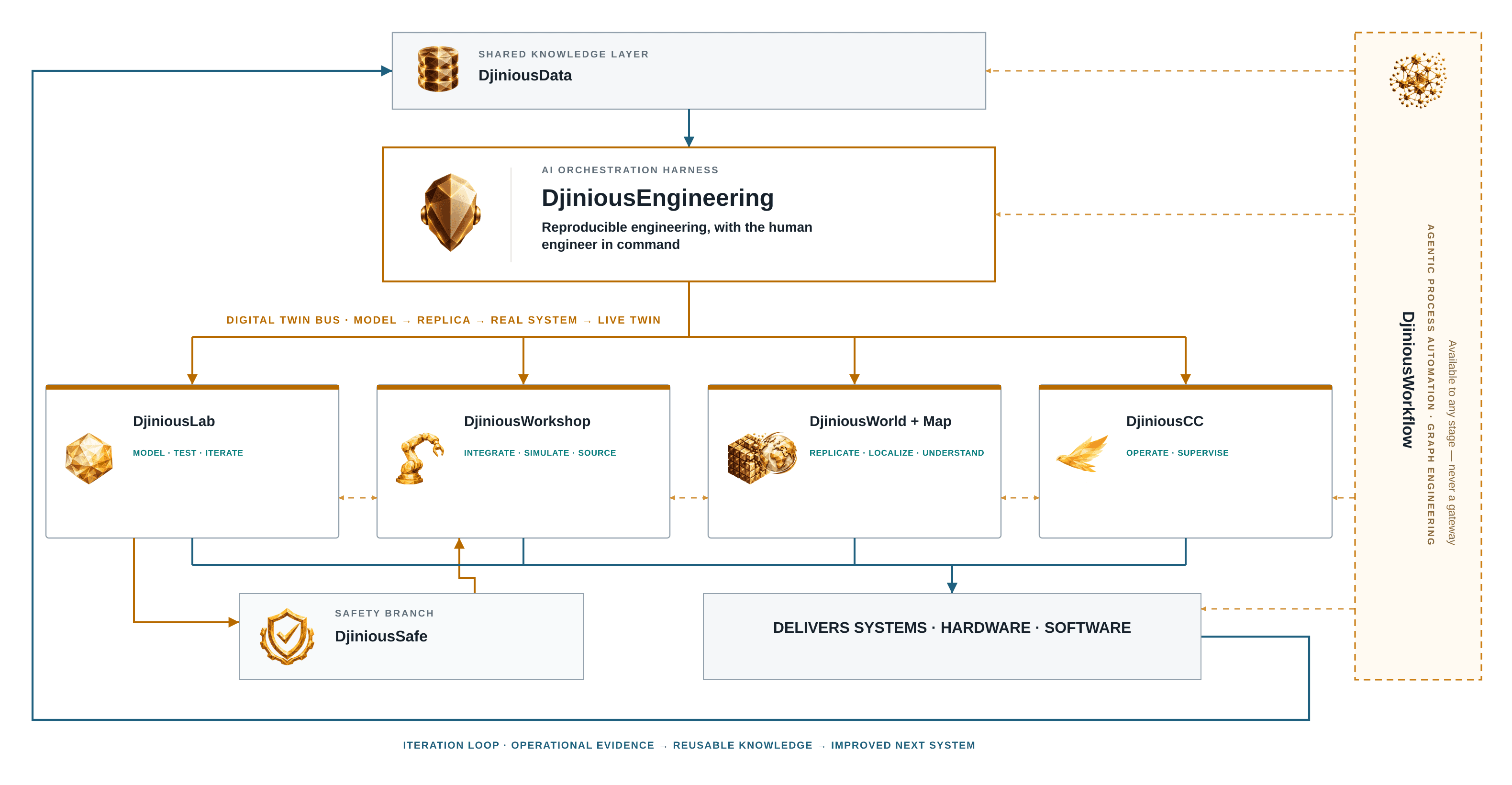1512x785 pixels.
Task: Click the MODEL · TEST · ITERATE subtitle
Action: (x=188, y=453)
